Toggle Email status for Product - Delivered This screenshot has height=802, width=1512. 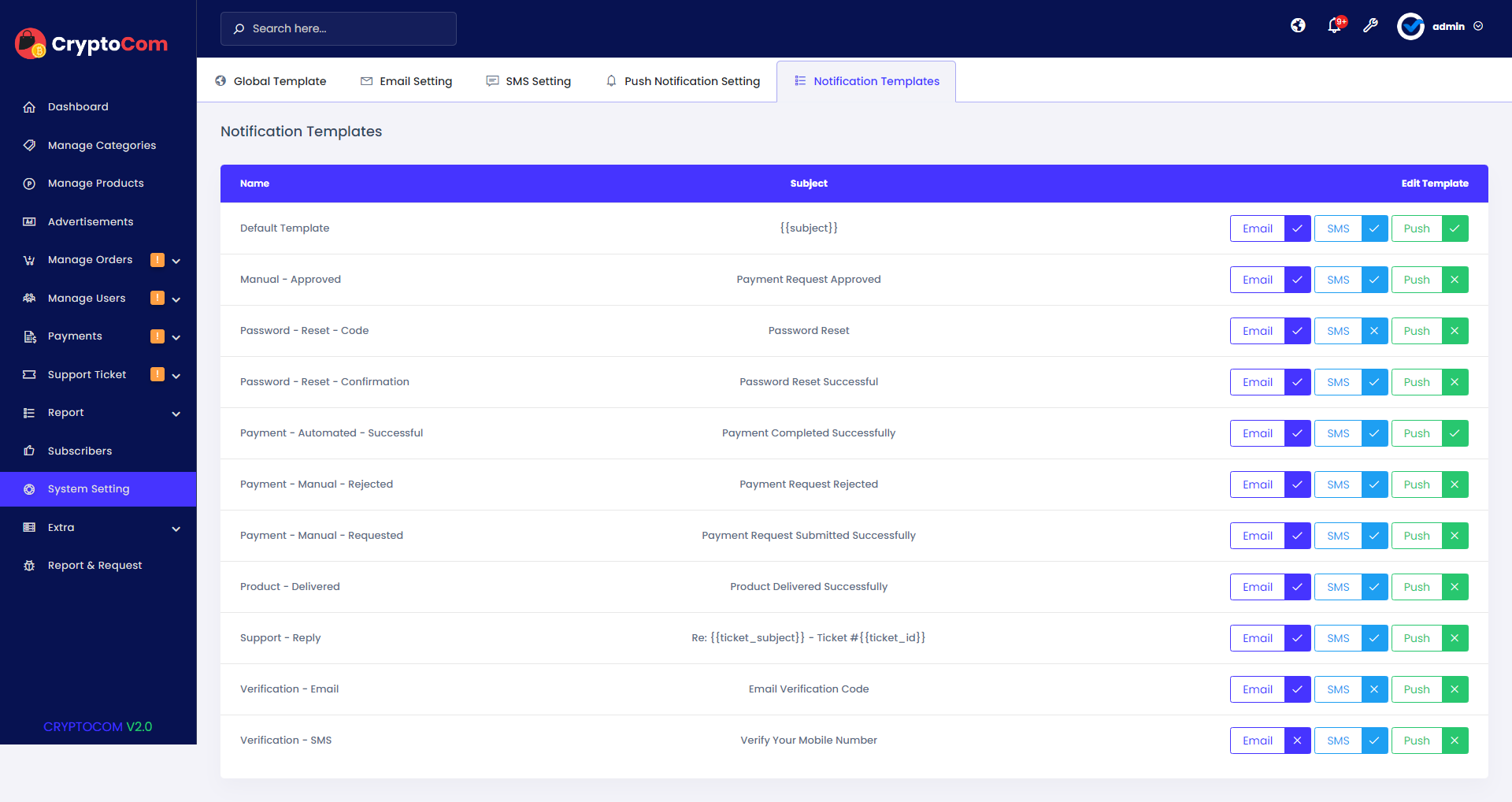click(x=1297, y=587)
